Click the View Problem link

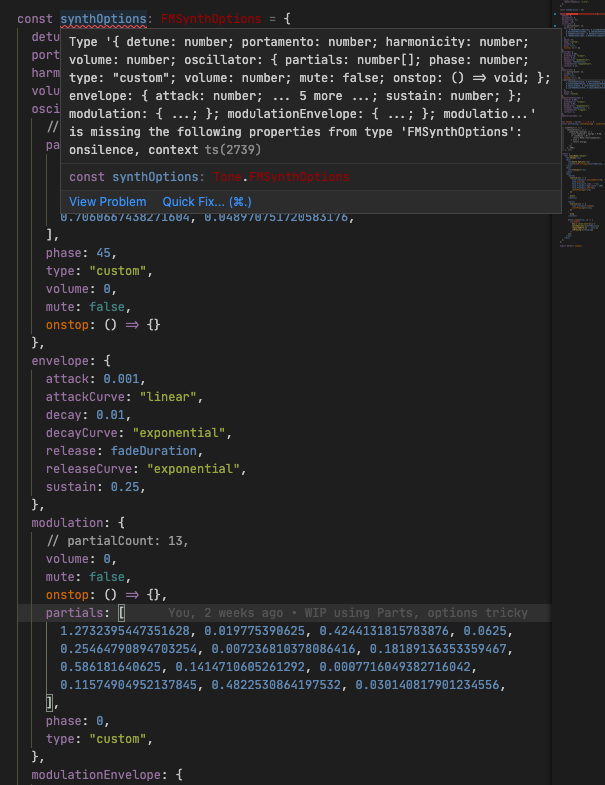click(x=108, y=202)
